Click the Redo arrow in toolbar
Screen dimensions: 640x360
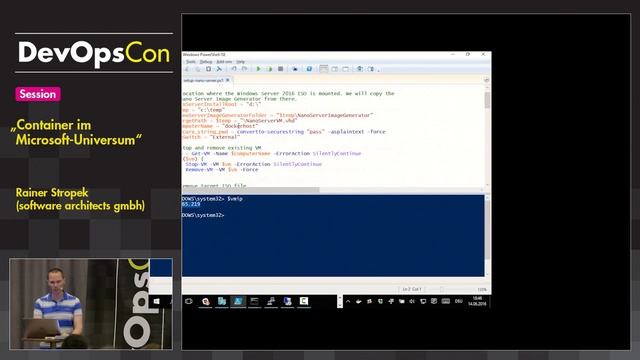click(244, 69)
